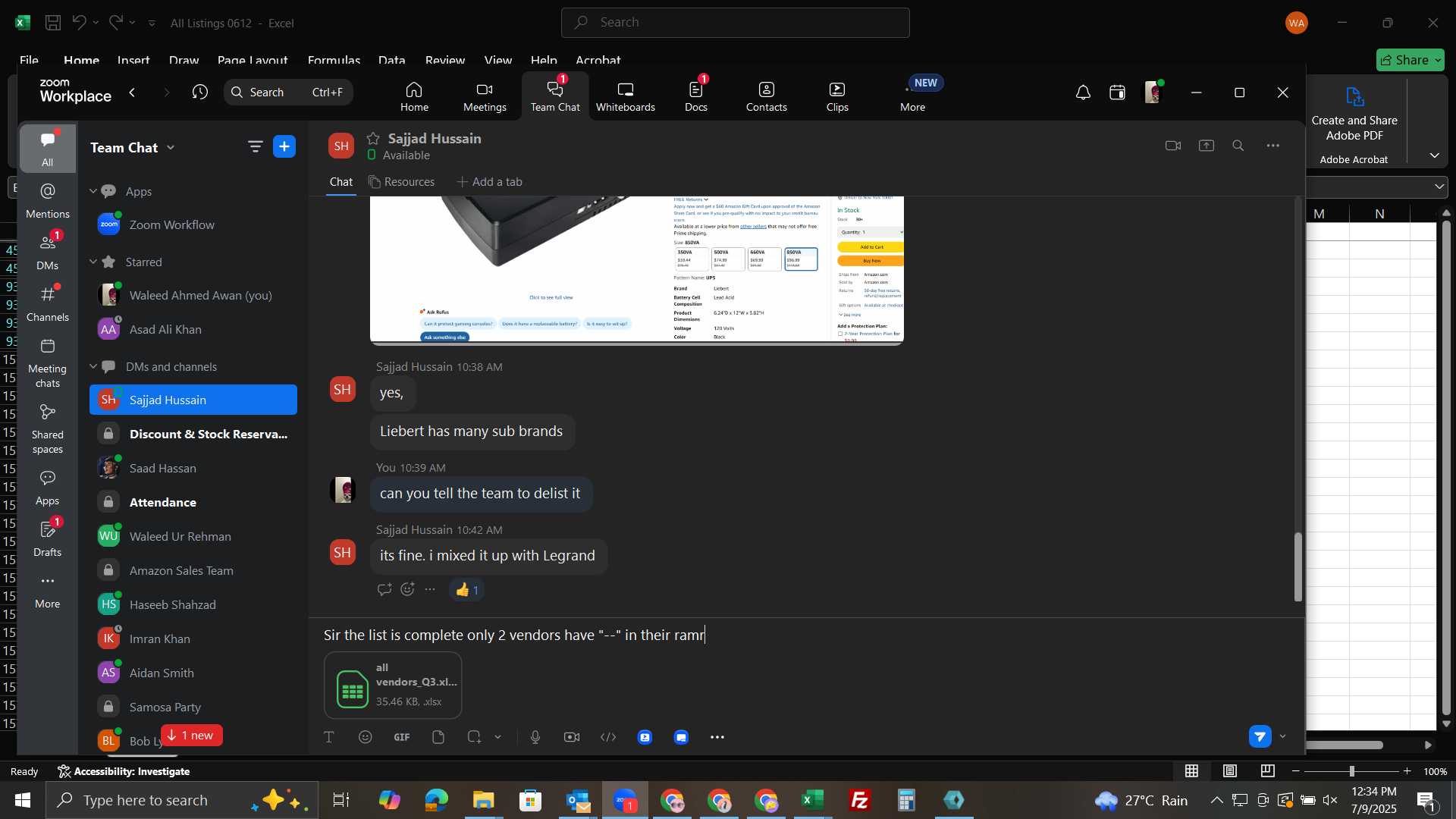
Task: Click Add a tab
Action: [x=489, y=182]
